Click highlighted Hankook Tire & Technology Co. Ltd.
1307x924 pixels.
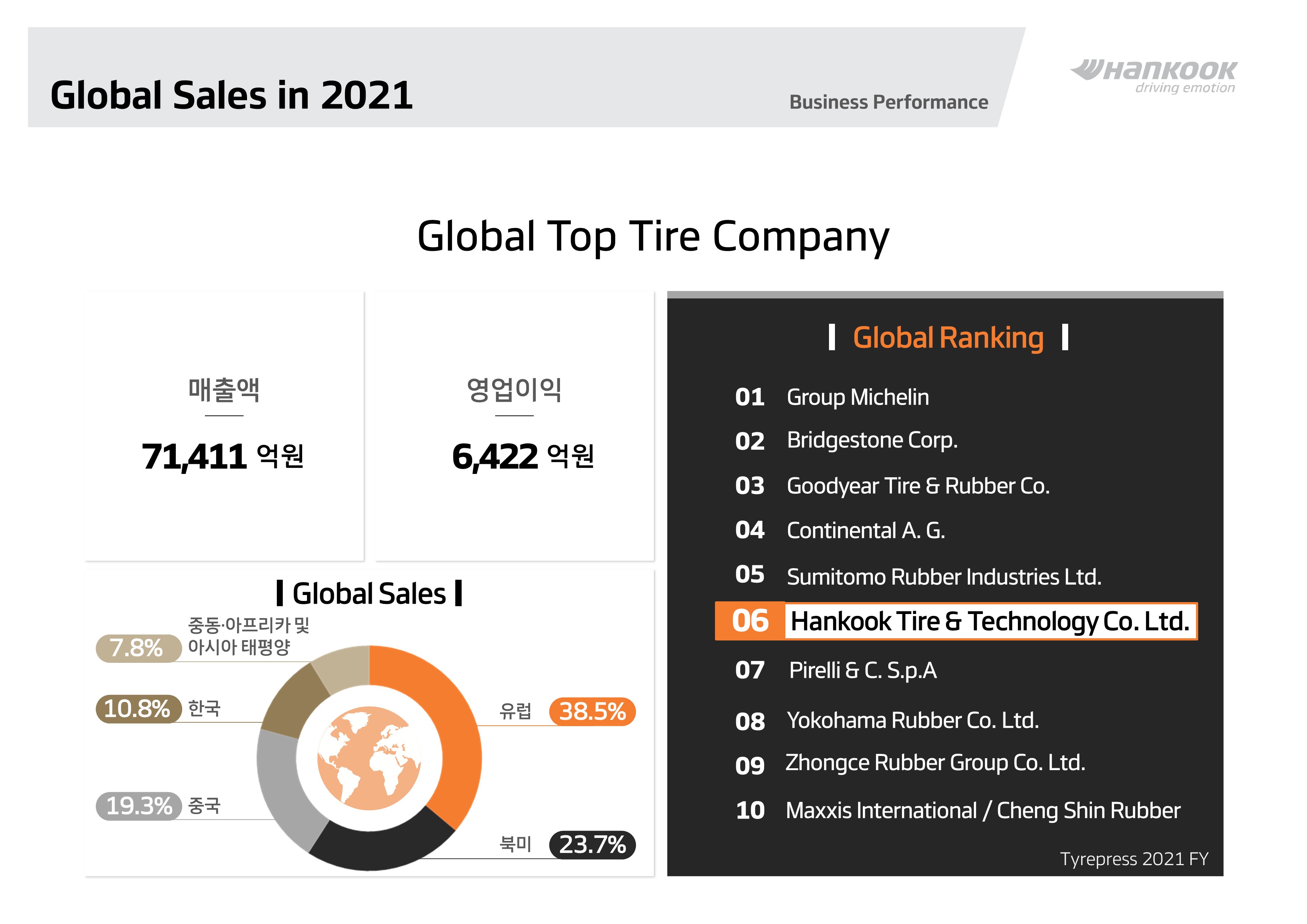(x=991, y=621)
